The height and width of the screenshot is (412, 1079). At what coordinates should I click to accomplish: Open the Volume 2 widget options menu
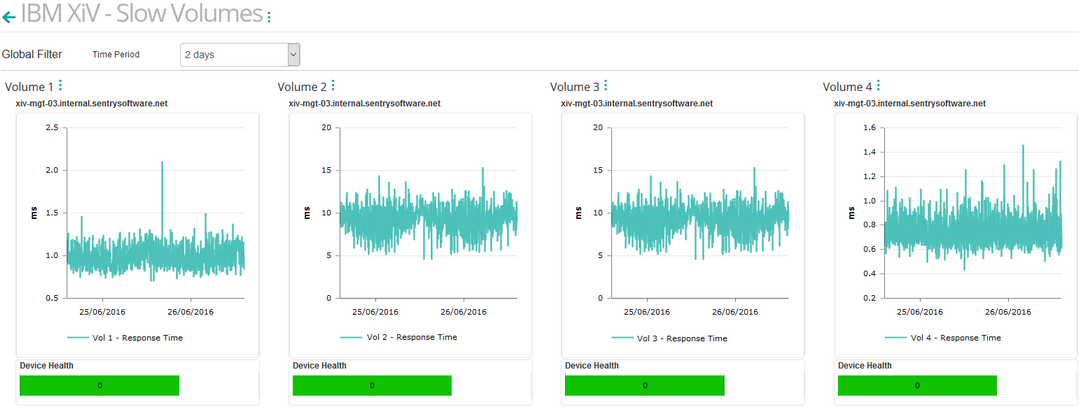pos(333,85)
